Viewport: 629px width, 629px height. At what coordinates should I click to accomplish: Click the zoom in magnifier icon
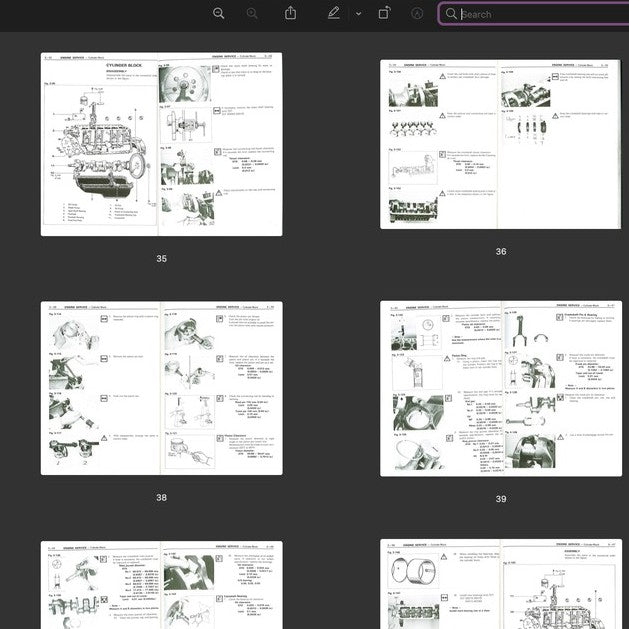pos(252,13)
